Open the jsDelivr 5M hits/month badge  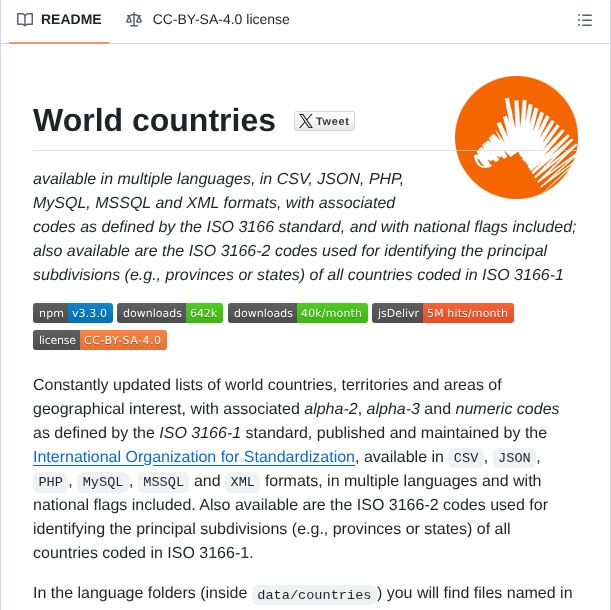tap(443, 313)
